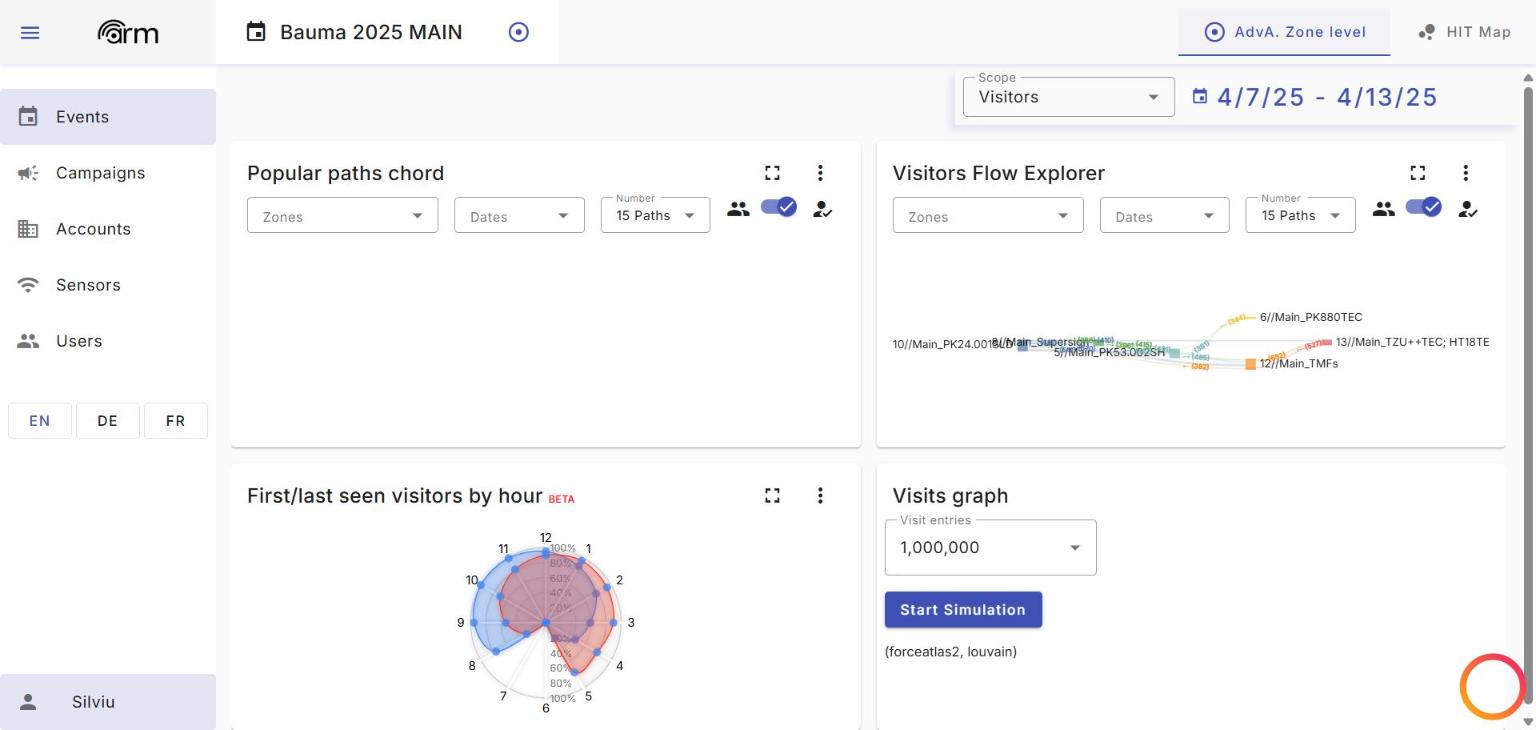Open Popular paths chord more options menu
The image size is (1536, 730).
pyautogui.click(x=820, y=173)
